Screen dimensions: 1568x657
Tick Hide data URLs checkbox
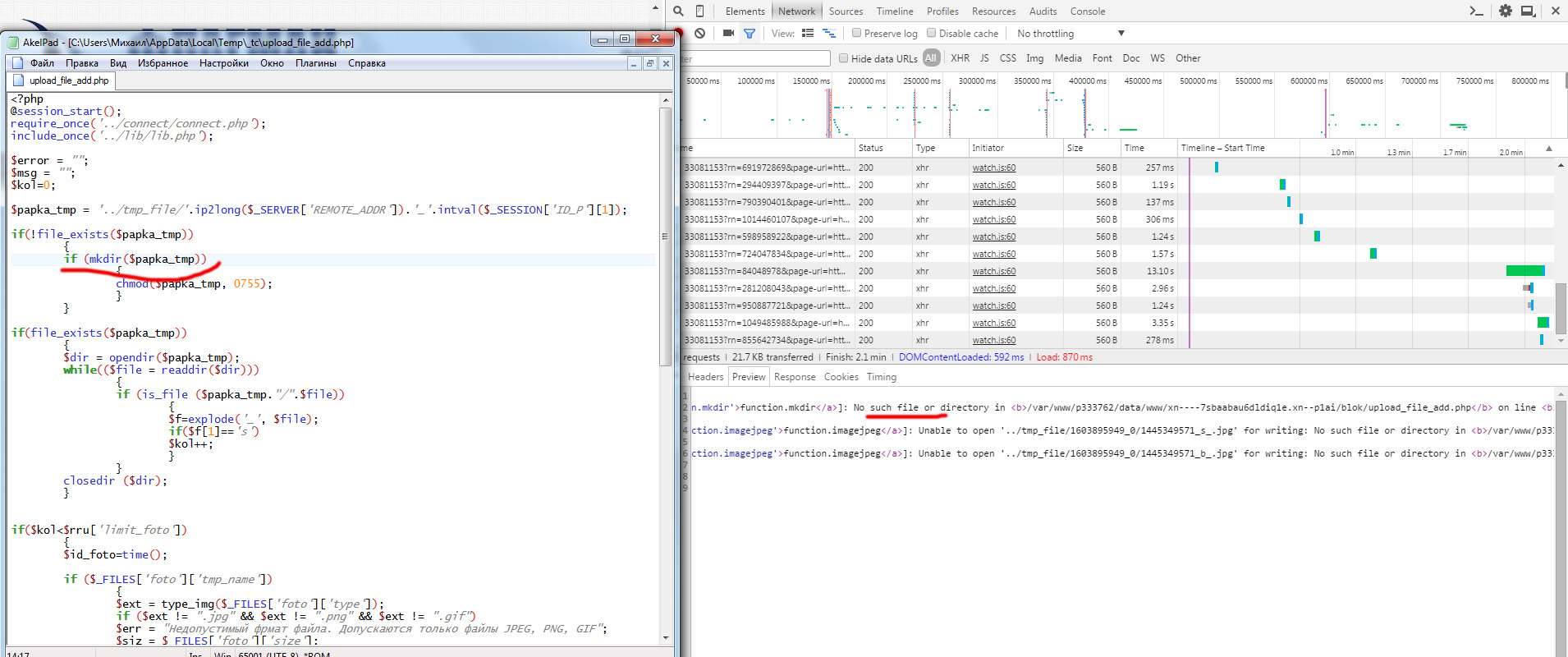pyautogui.click(x=843, y=58)
